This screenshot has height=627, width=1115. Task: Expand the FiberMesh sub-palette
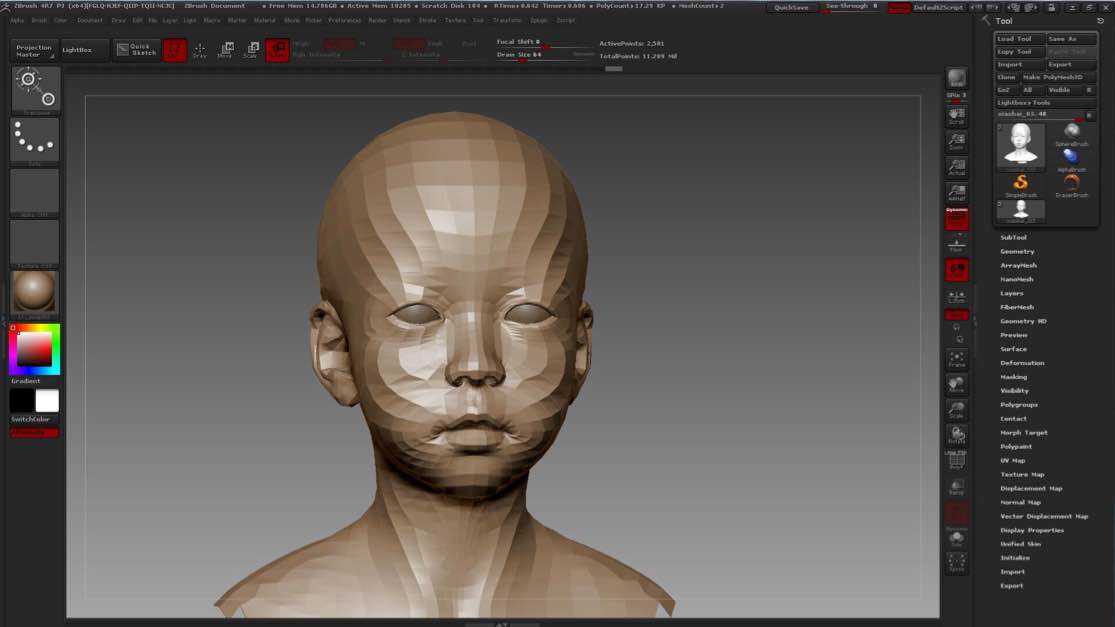click(x=1017, y=307)
